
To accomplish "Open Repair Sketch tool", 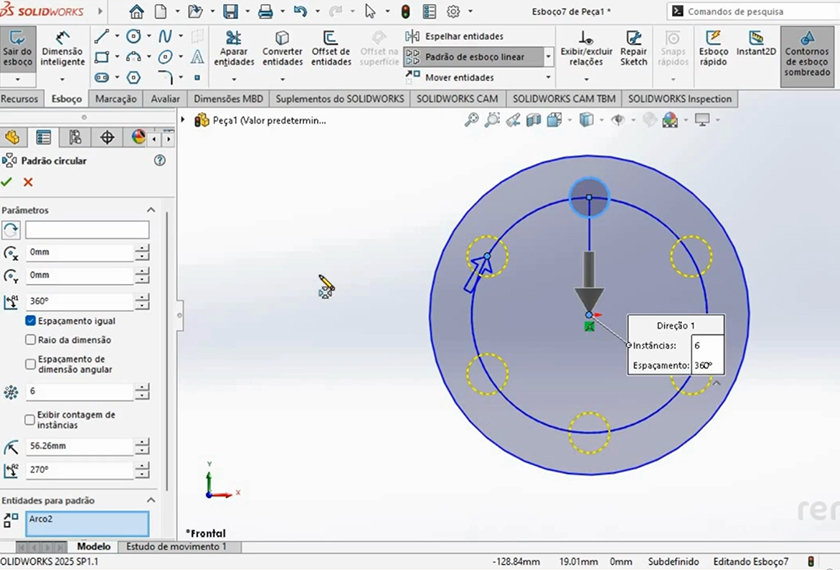I will click(x=634, y=48).
